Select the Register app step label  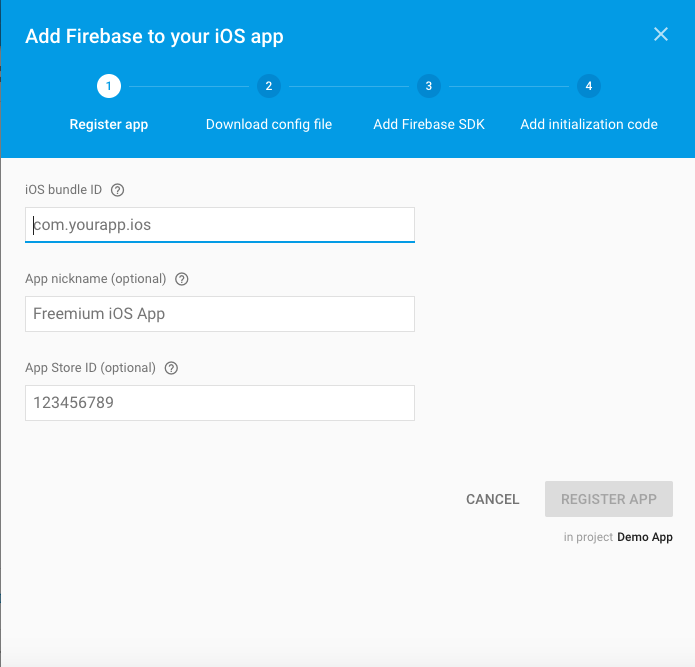tap(109, 125)
